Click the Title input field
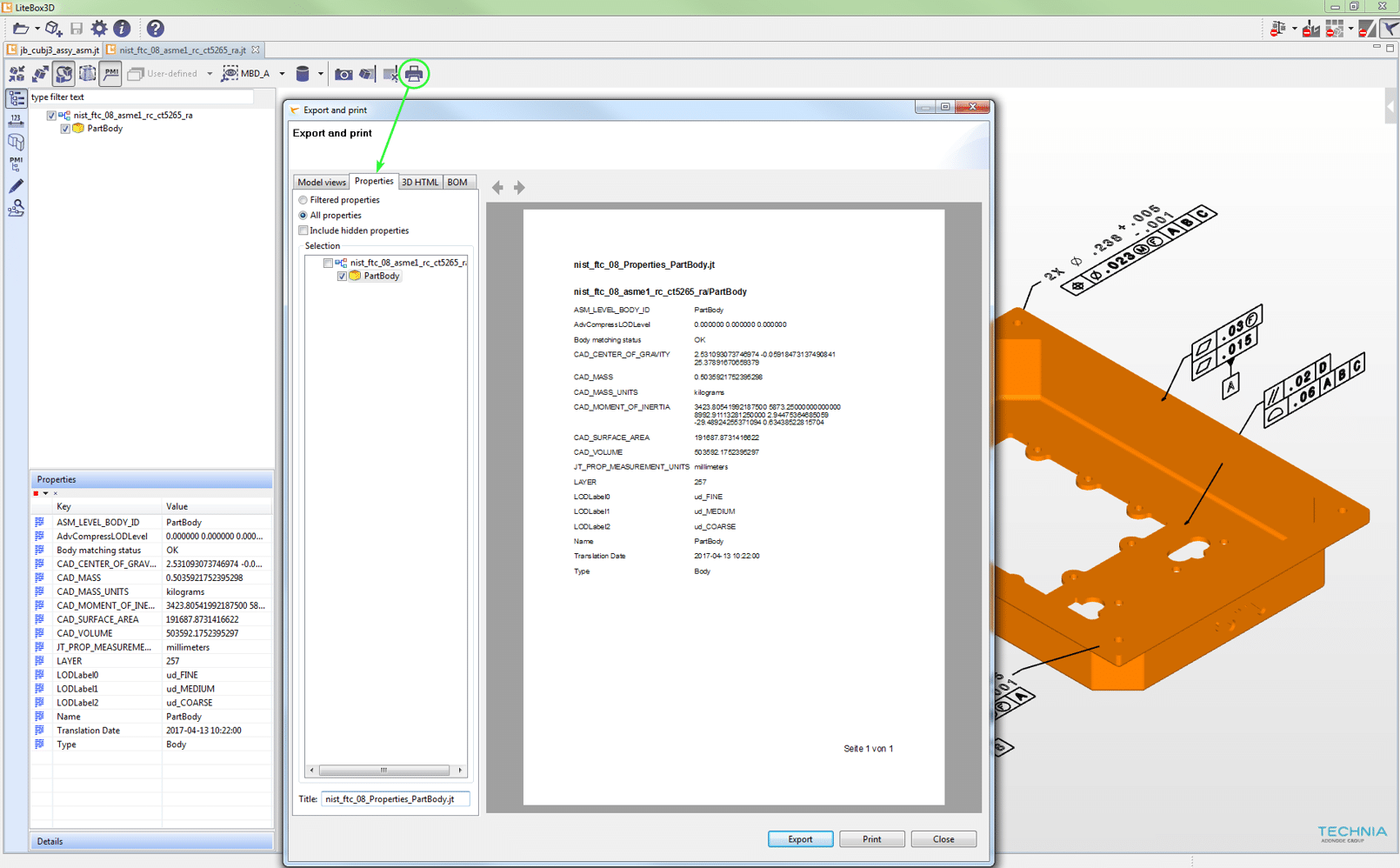1400x868 pixels. 395,799
